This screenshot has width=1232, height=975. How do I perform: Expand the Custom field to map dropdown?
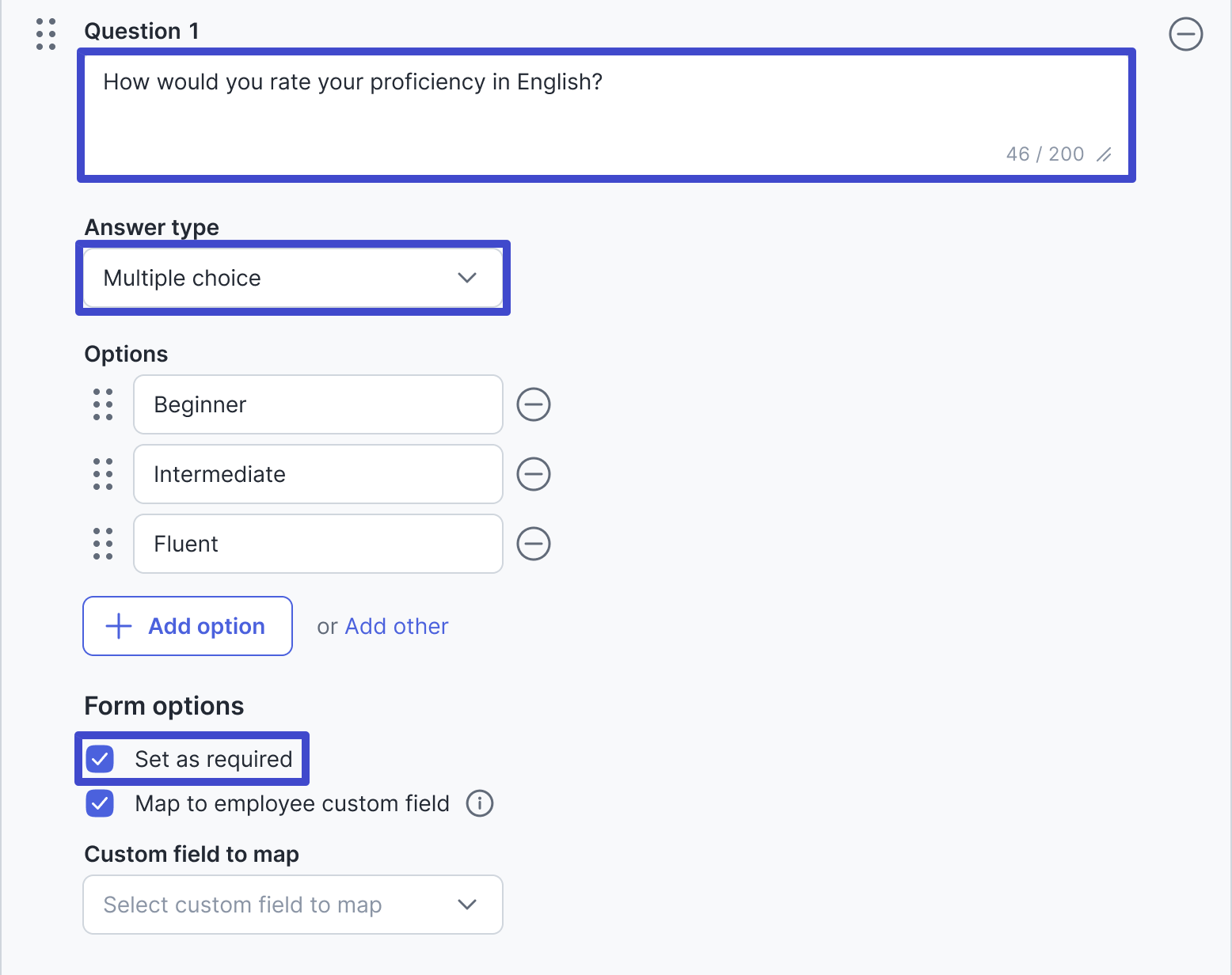tap(293, 905)
